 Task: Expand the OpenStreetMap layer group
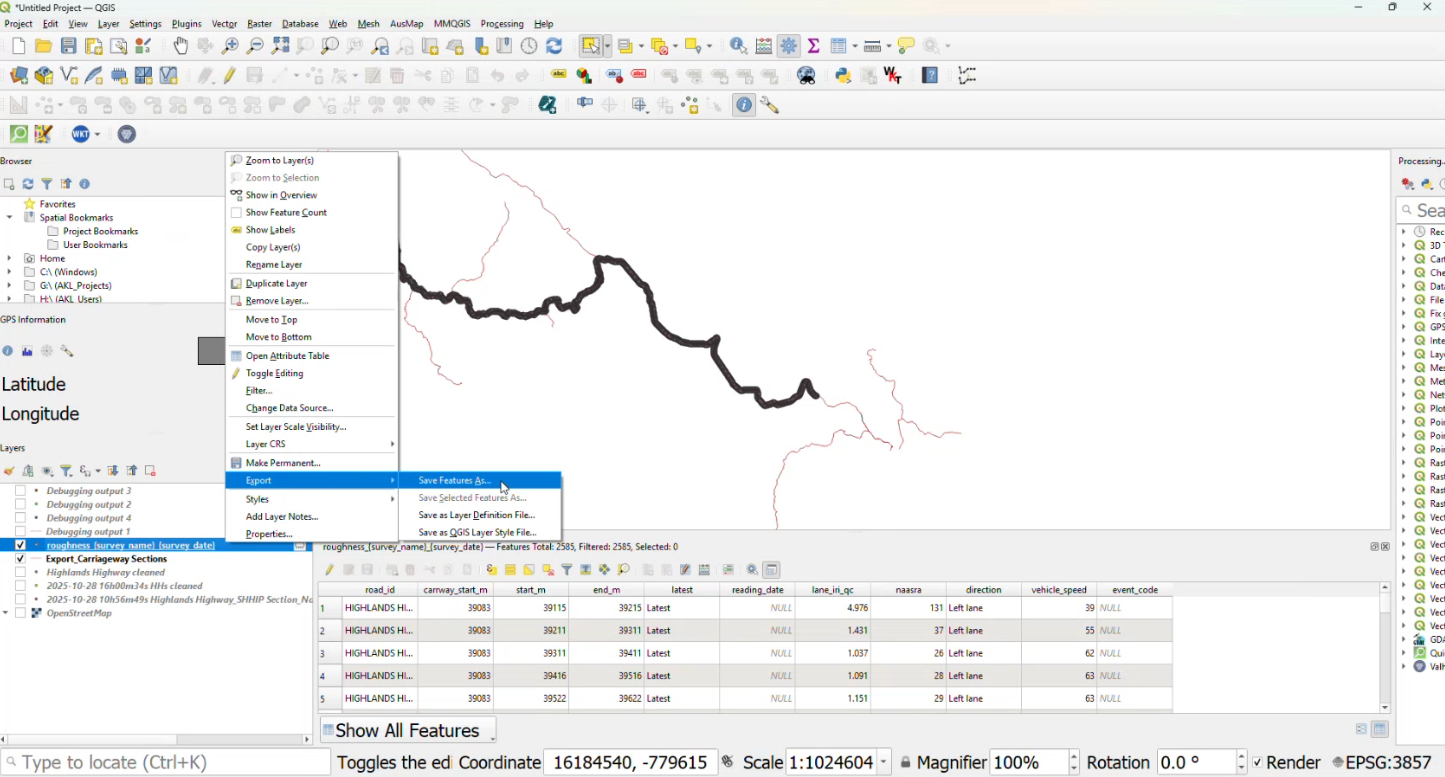click(6, 613)
